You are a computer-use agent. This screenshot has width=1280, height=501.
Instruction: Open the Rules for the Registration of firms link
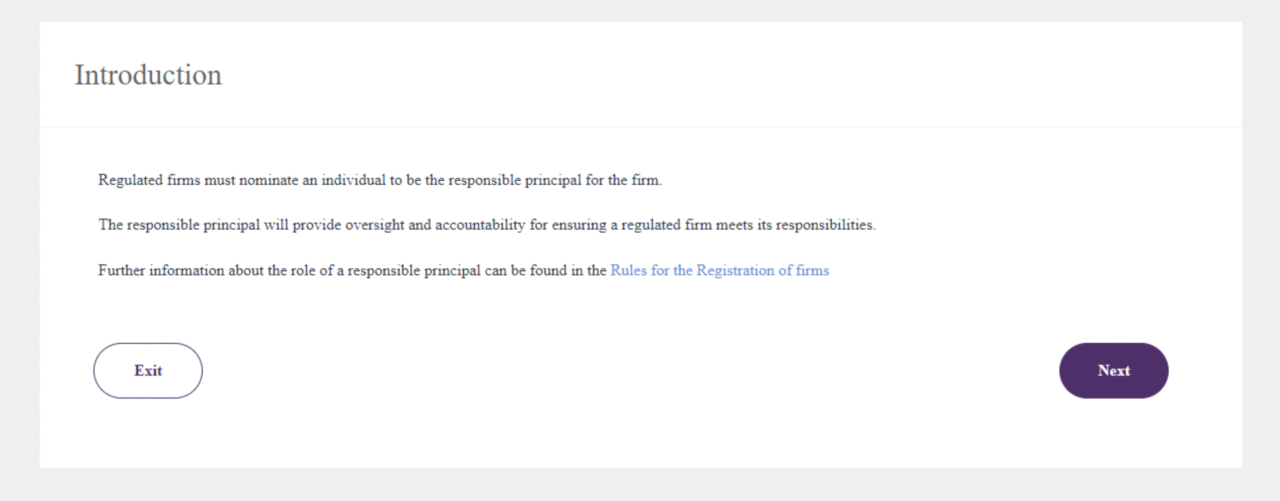719,270
